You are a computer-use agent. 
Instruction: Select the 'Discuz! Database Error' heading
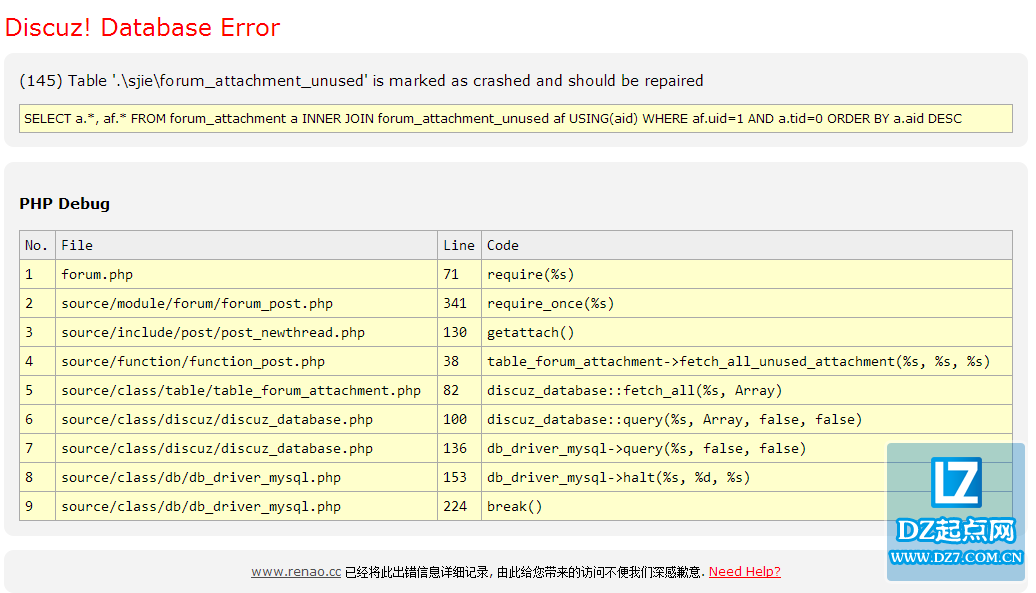point(142,28)
